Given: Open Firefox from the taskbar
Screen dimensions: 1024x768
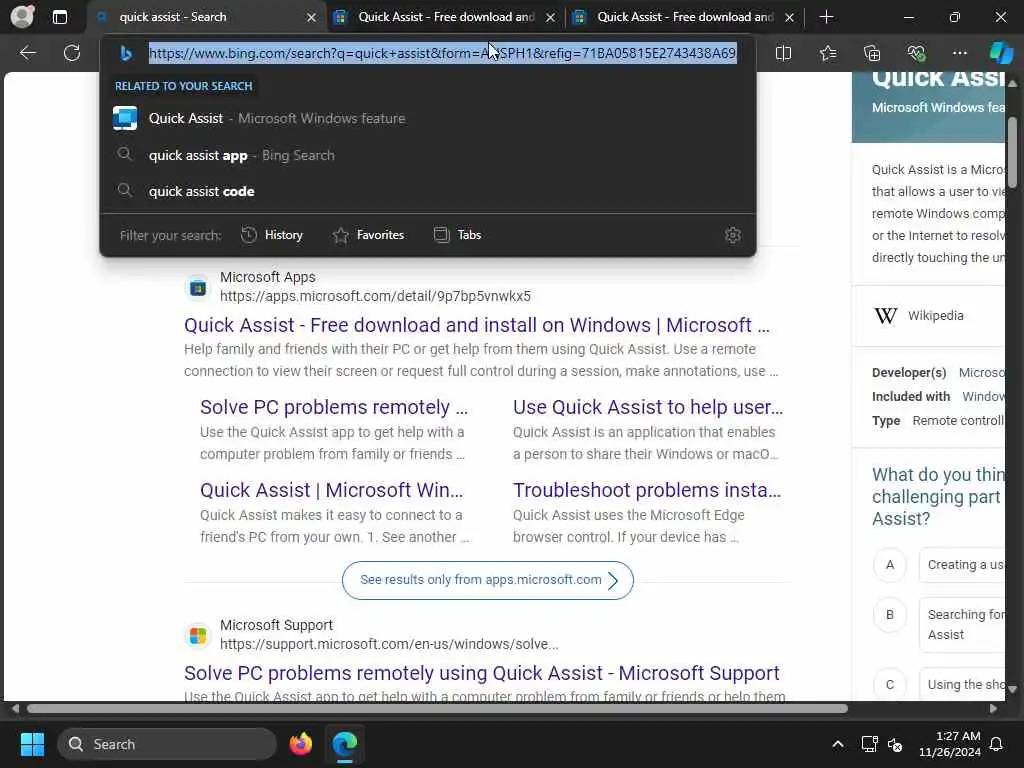Looking at the screenshot, I should [x=300, y=744].
